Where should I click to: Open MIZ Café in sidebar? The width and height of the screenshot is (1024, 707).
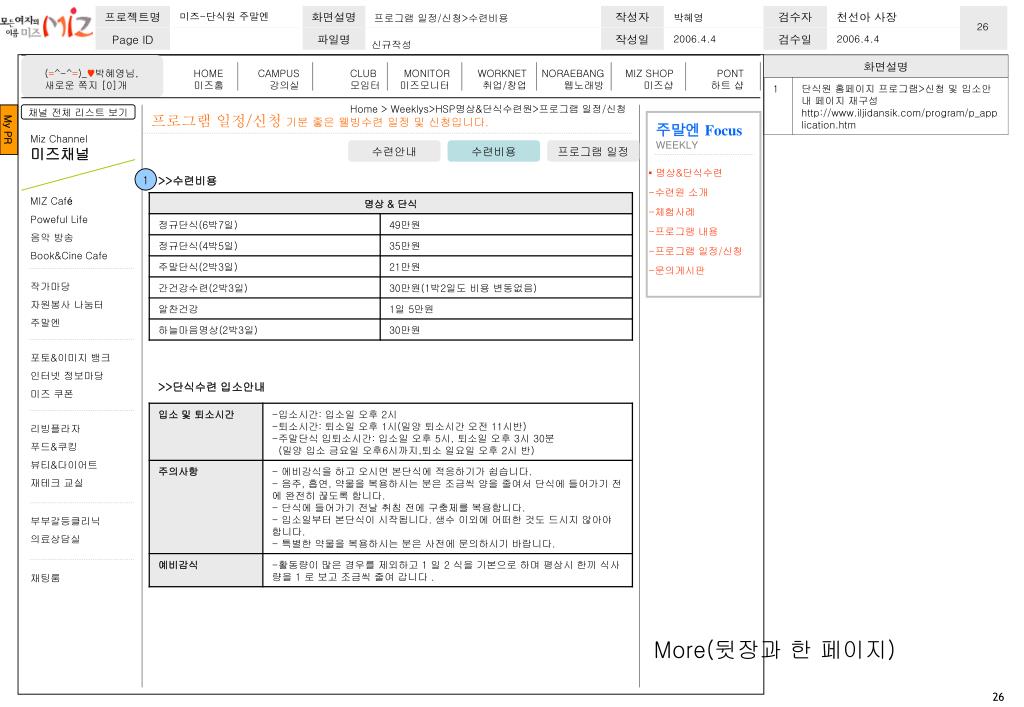pyautogui.click(x=51, y=201)
